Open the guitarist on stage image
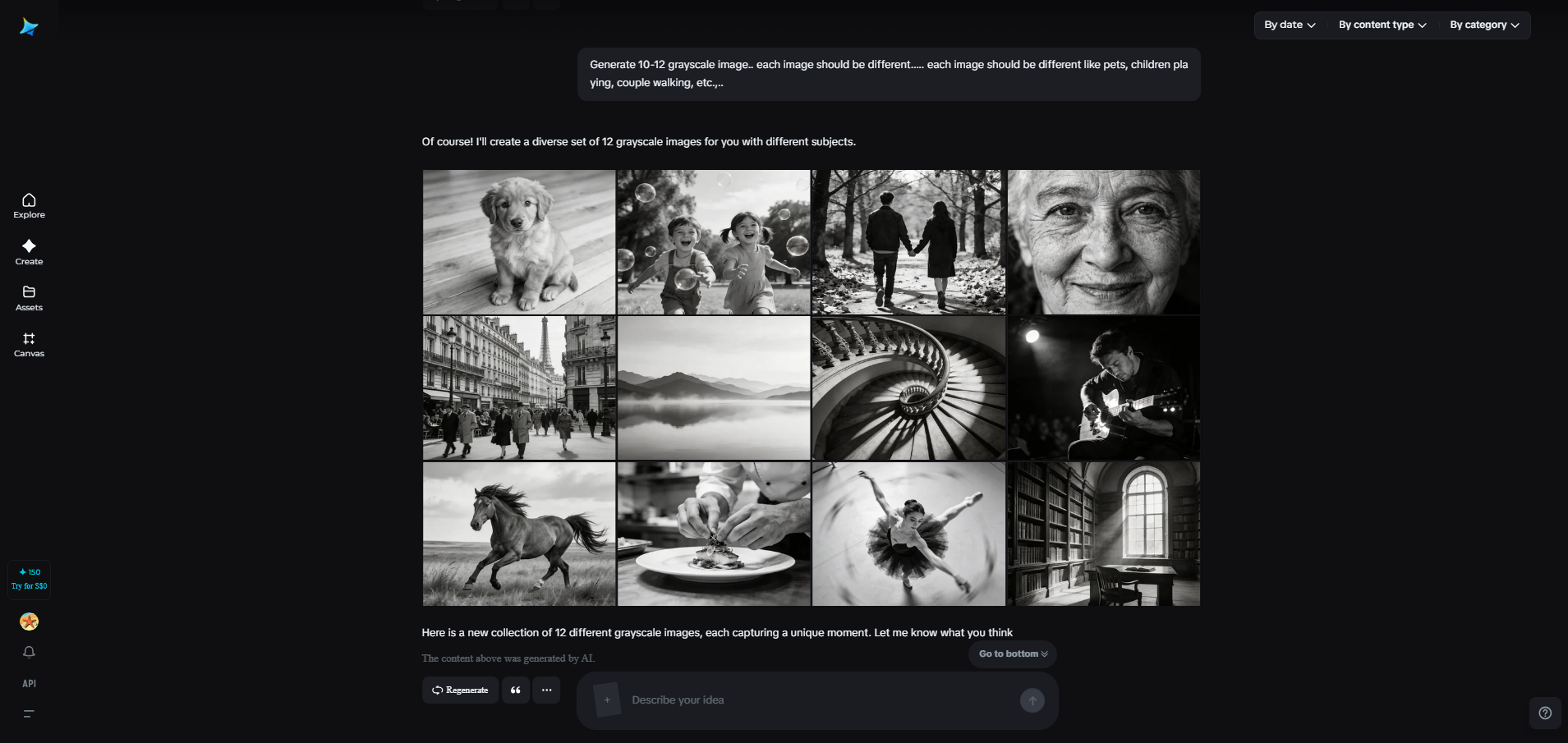Screen dimensions: 1568x743 (x=1104, y=388)
